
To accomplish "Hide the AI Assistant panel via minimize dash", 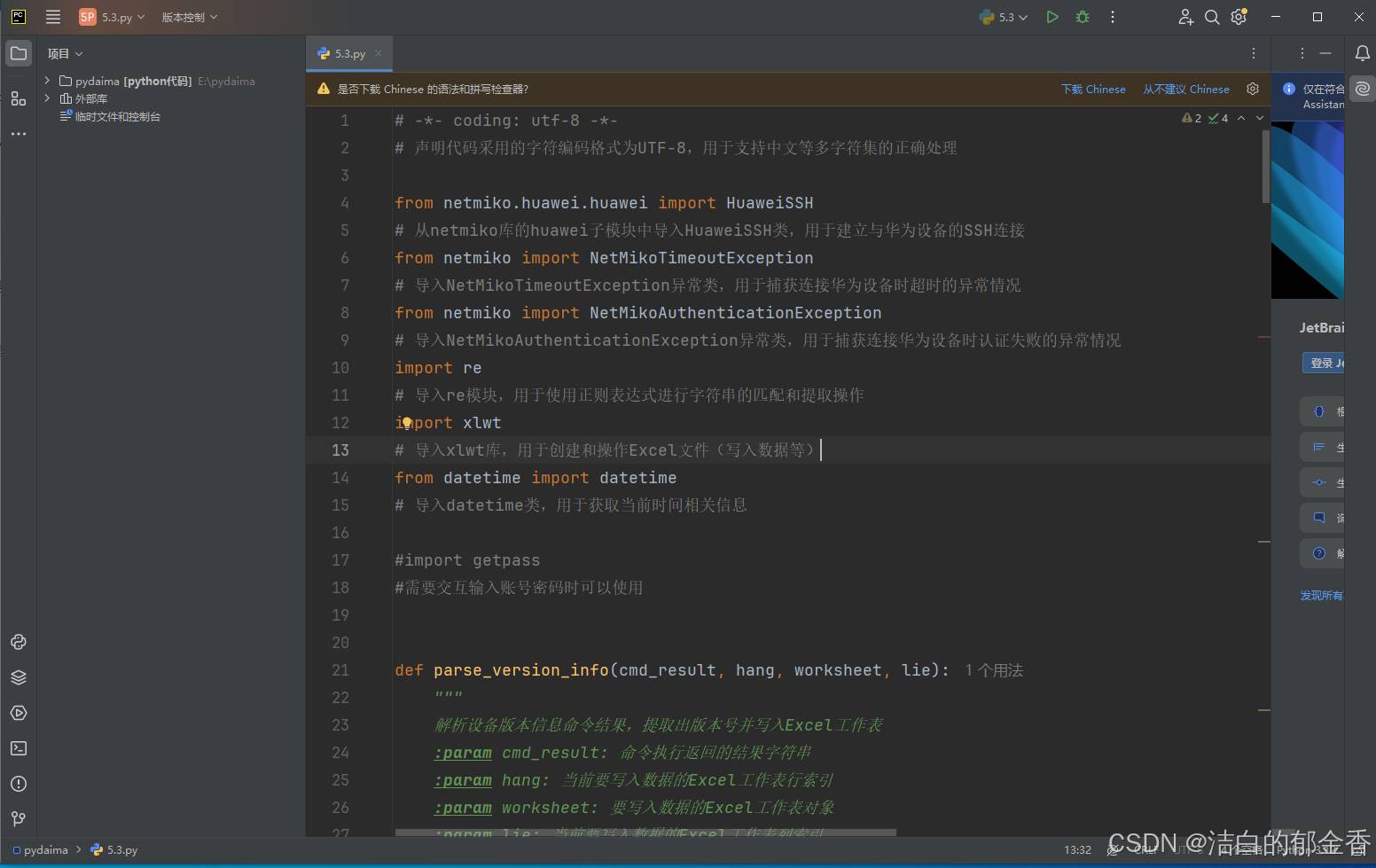I will [1325, 54].
